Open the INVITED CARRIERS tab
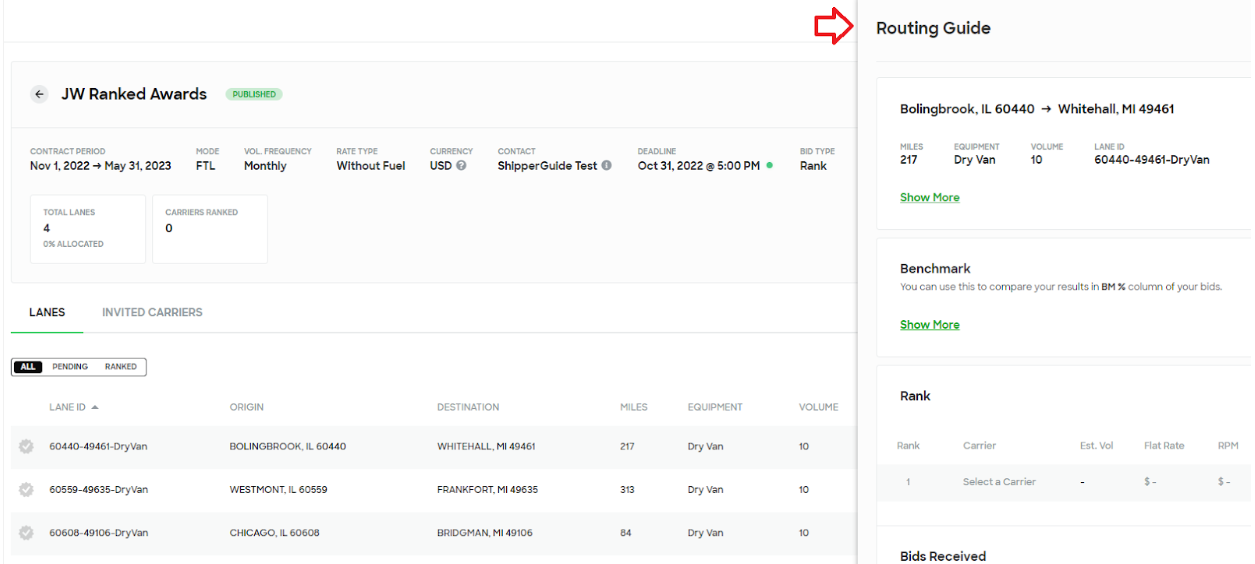 [152, 312]
